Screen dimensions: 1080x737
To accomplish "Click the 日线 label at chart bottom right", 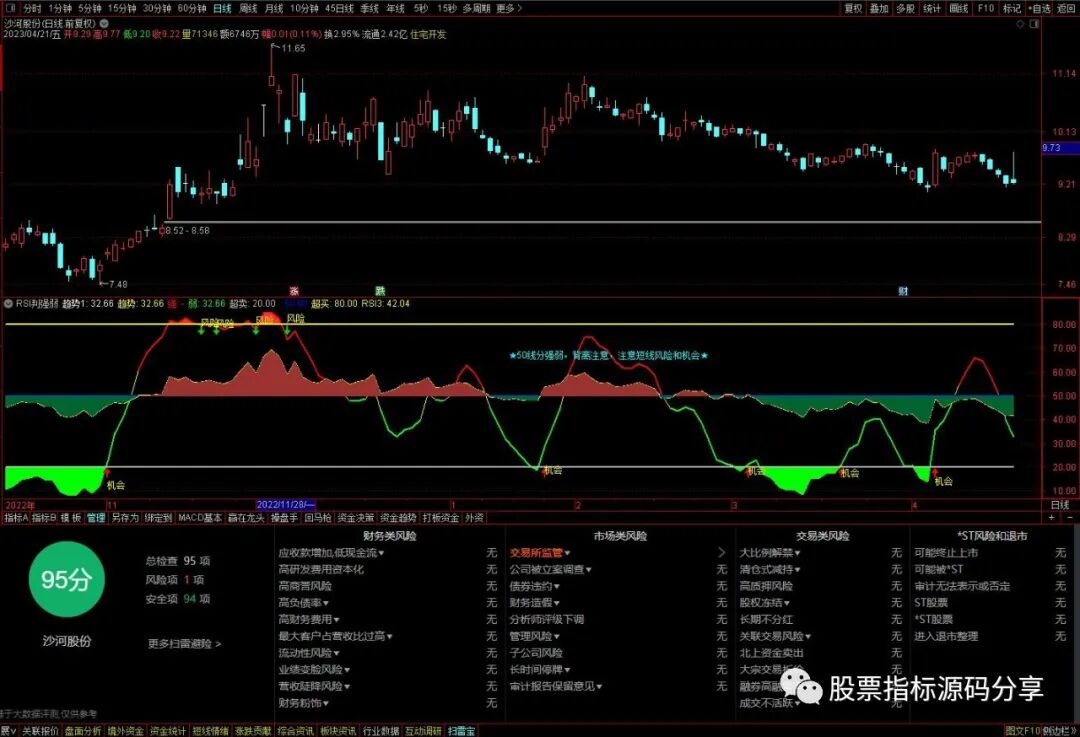I will tap(1059, 505).
